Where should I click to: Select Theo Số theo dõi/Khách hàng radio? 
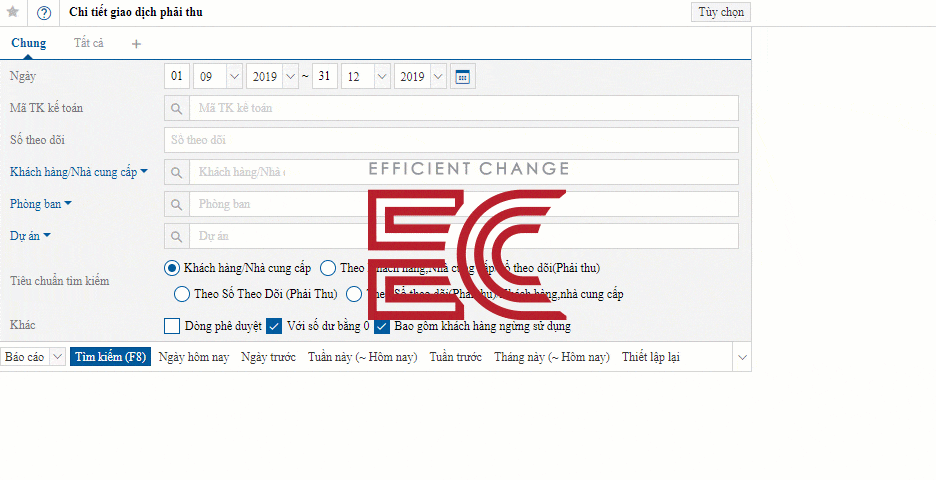(355, 294)
